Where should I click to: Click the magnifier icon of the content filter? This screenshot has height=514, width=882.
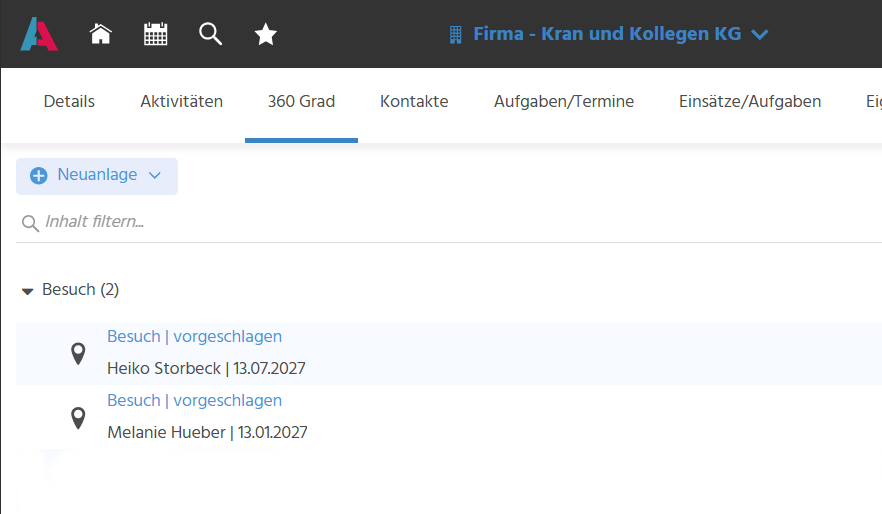pos(30,223)
